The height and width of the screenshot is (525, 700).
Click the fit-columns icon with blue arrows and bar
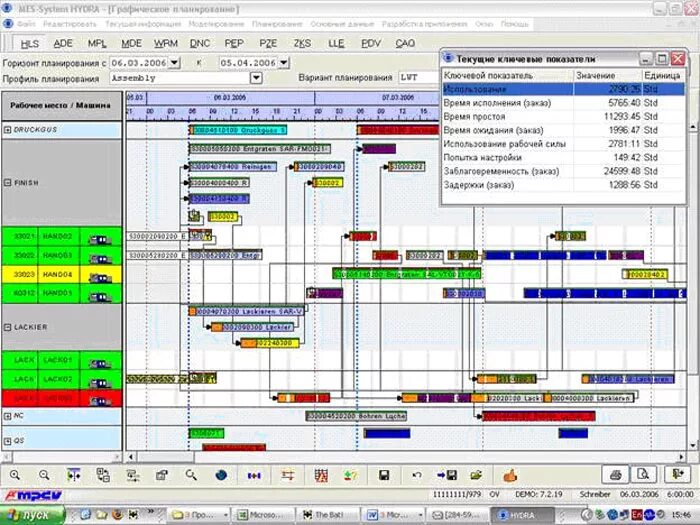coord(74,475)
